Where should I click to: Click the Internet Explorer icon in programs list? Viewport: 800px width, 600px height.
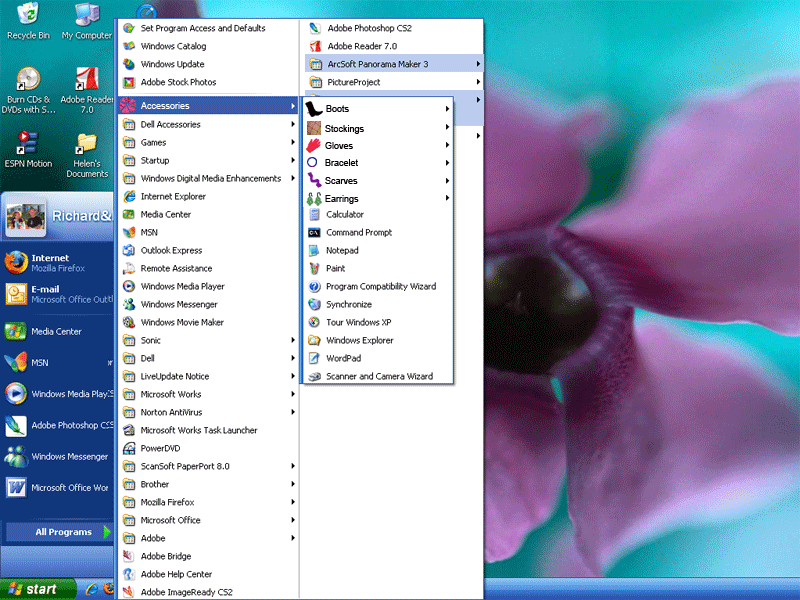pyautogui.click(x=129, y=196)
